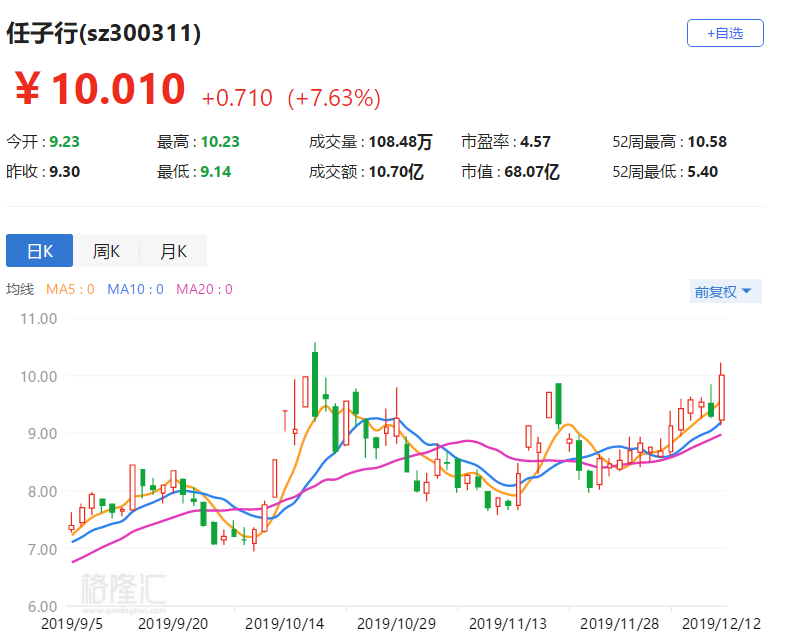Click the 8.00 price axis label

pos(42,492)
